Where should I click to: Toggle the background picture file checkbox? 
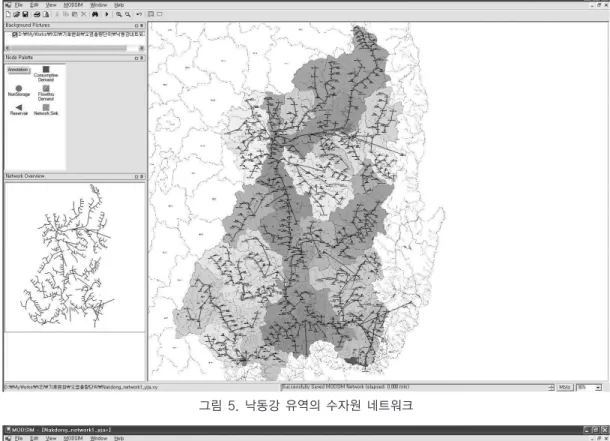point(15,35)
